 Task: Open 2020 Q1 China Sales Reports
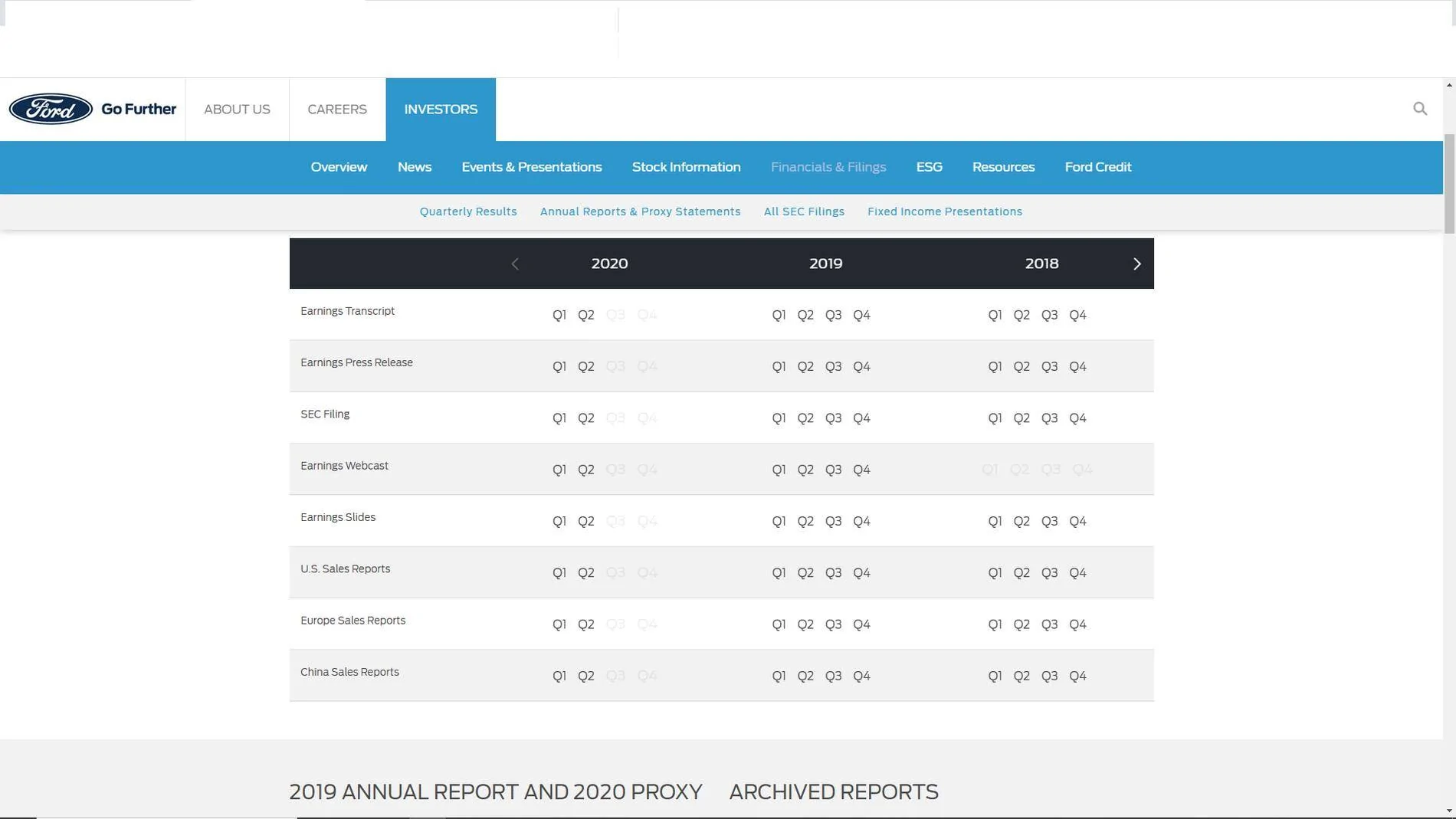coord(559,676)
